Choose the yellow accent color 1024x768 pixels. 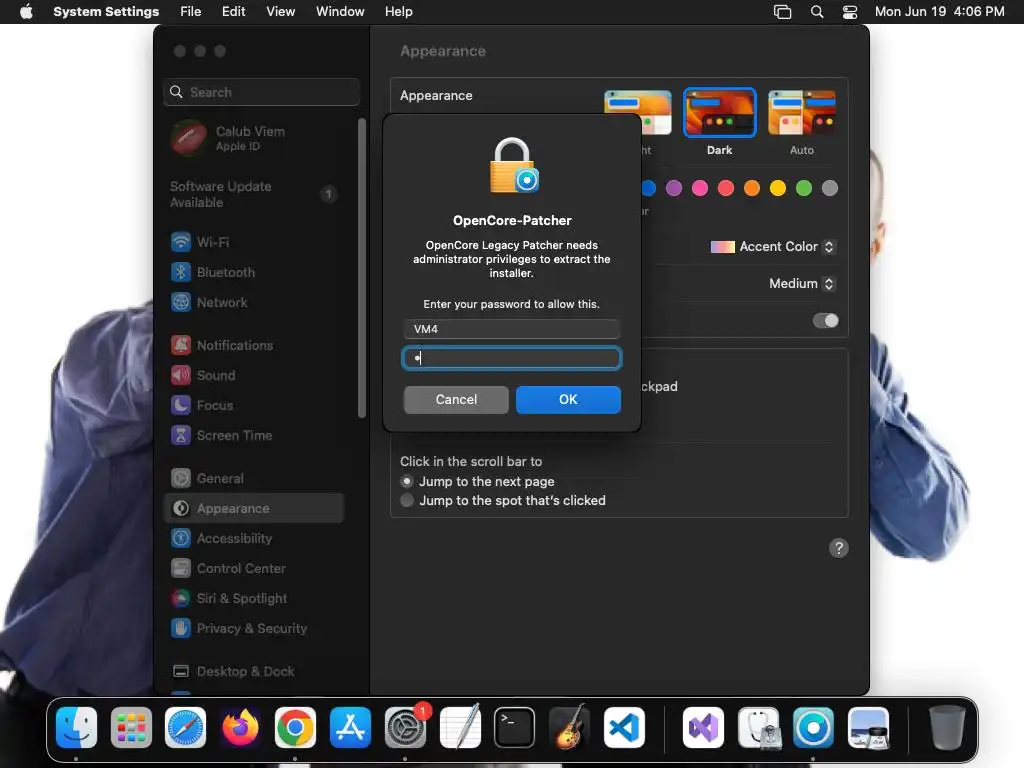778,188
